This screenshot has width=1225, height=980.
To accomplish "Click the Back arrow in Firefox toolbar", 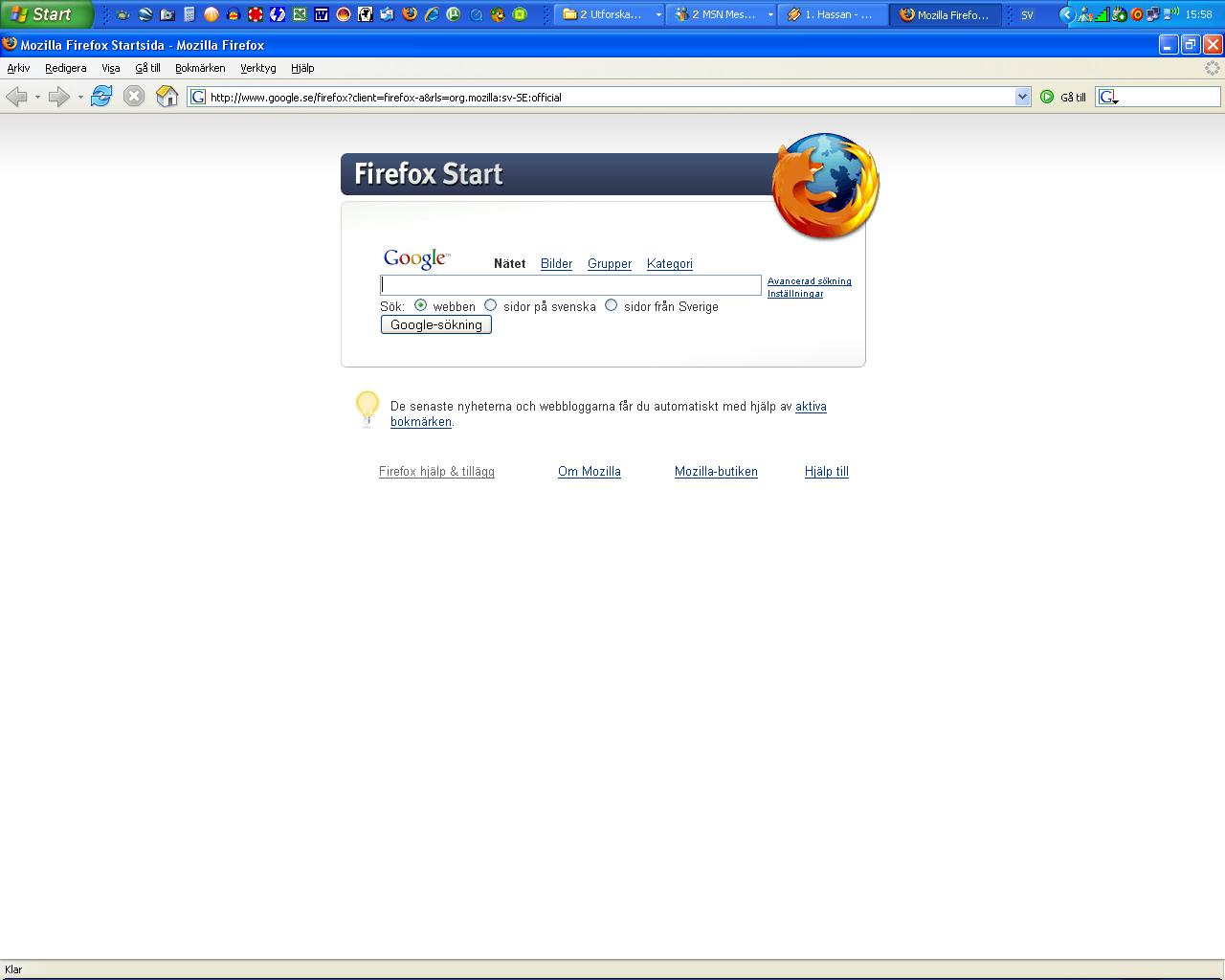I will point(16,96).
